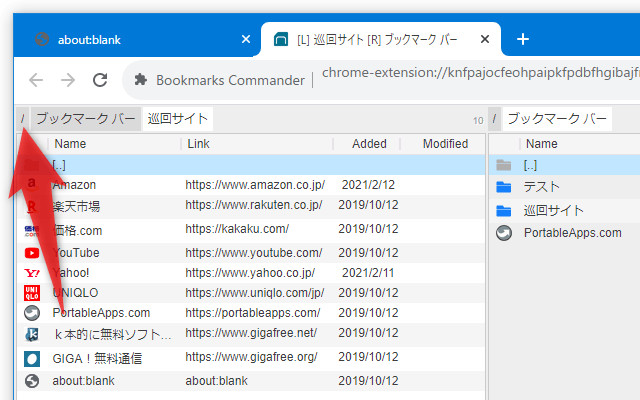Open the 巡回サイト folder in right panel
Viewport: 640px width, 400px height.
553,211
